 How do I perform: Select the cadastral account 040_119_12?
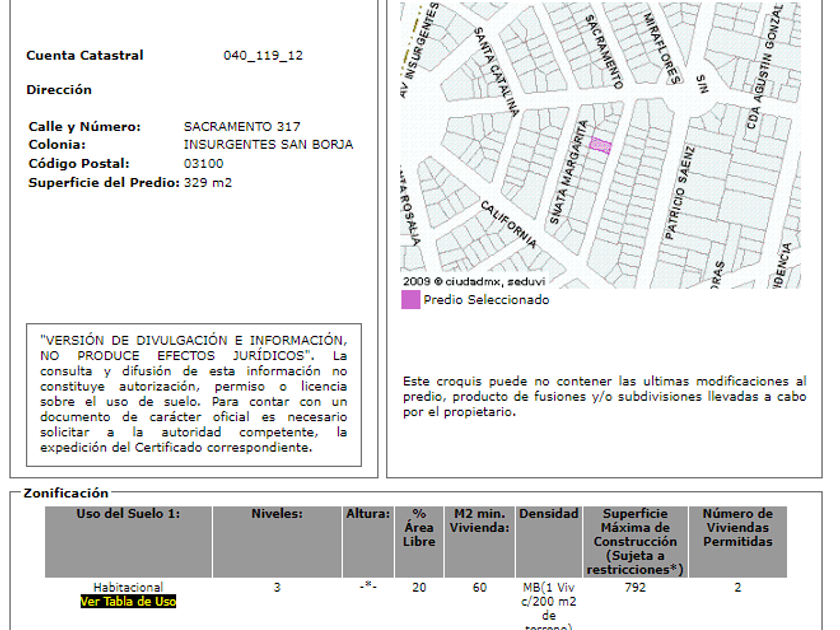263,55
